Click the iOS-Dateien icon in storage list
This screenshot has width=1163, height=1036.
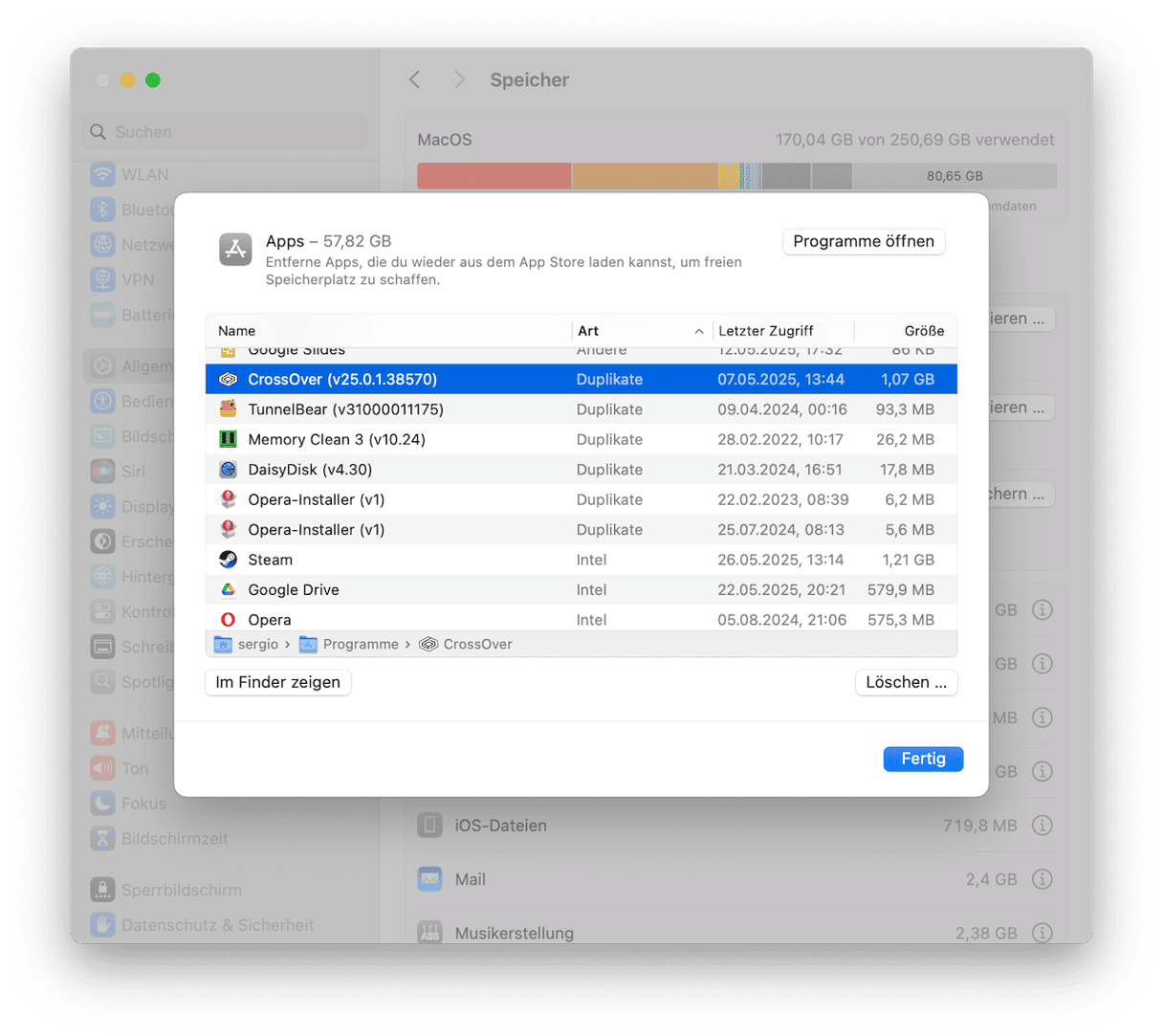tap(430, 825)
